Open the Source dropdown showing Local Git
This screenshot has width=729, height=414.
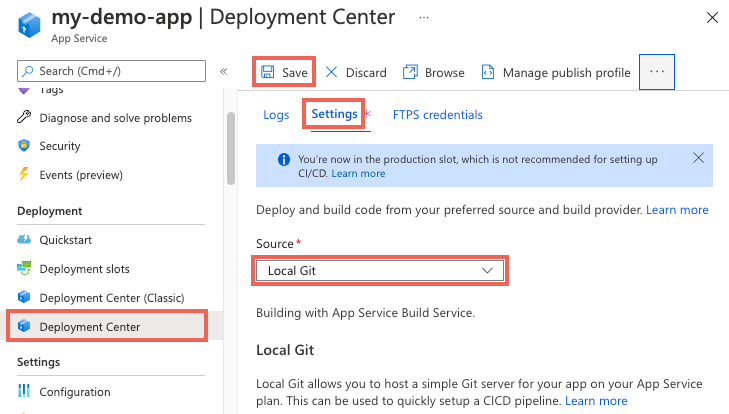point(380,271)
